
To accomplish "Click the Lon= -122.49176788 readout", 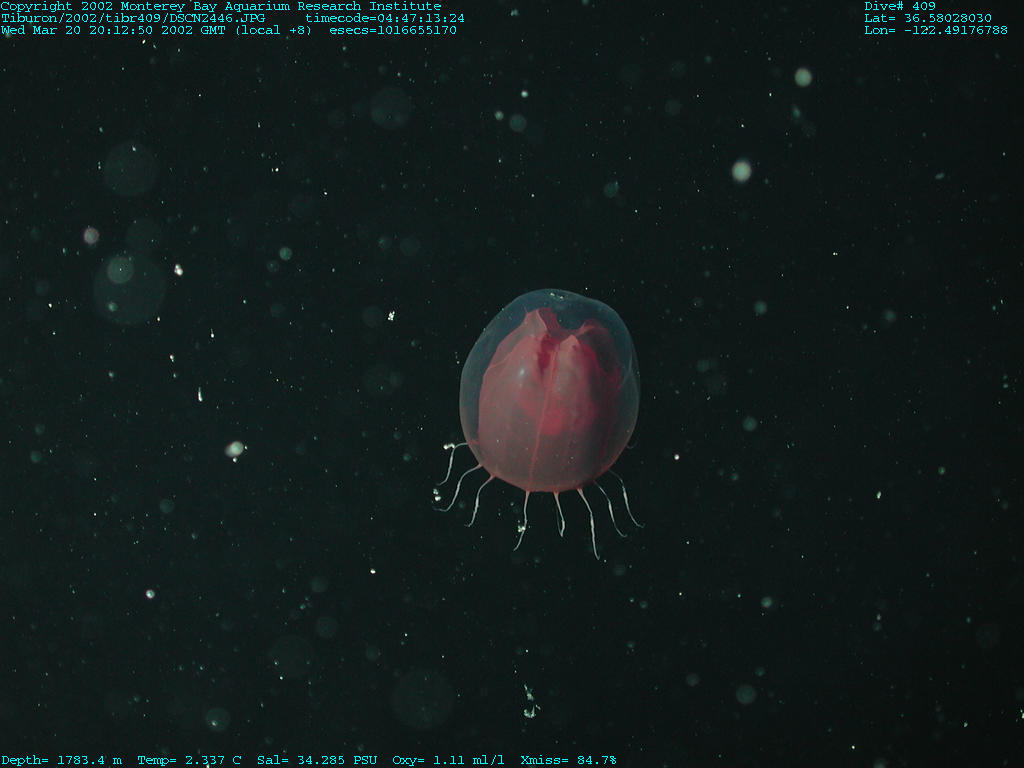I will 936,30.
